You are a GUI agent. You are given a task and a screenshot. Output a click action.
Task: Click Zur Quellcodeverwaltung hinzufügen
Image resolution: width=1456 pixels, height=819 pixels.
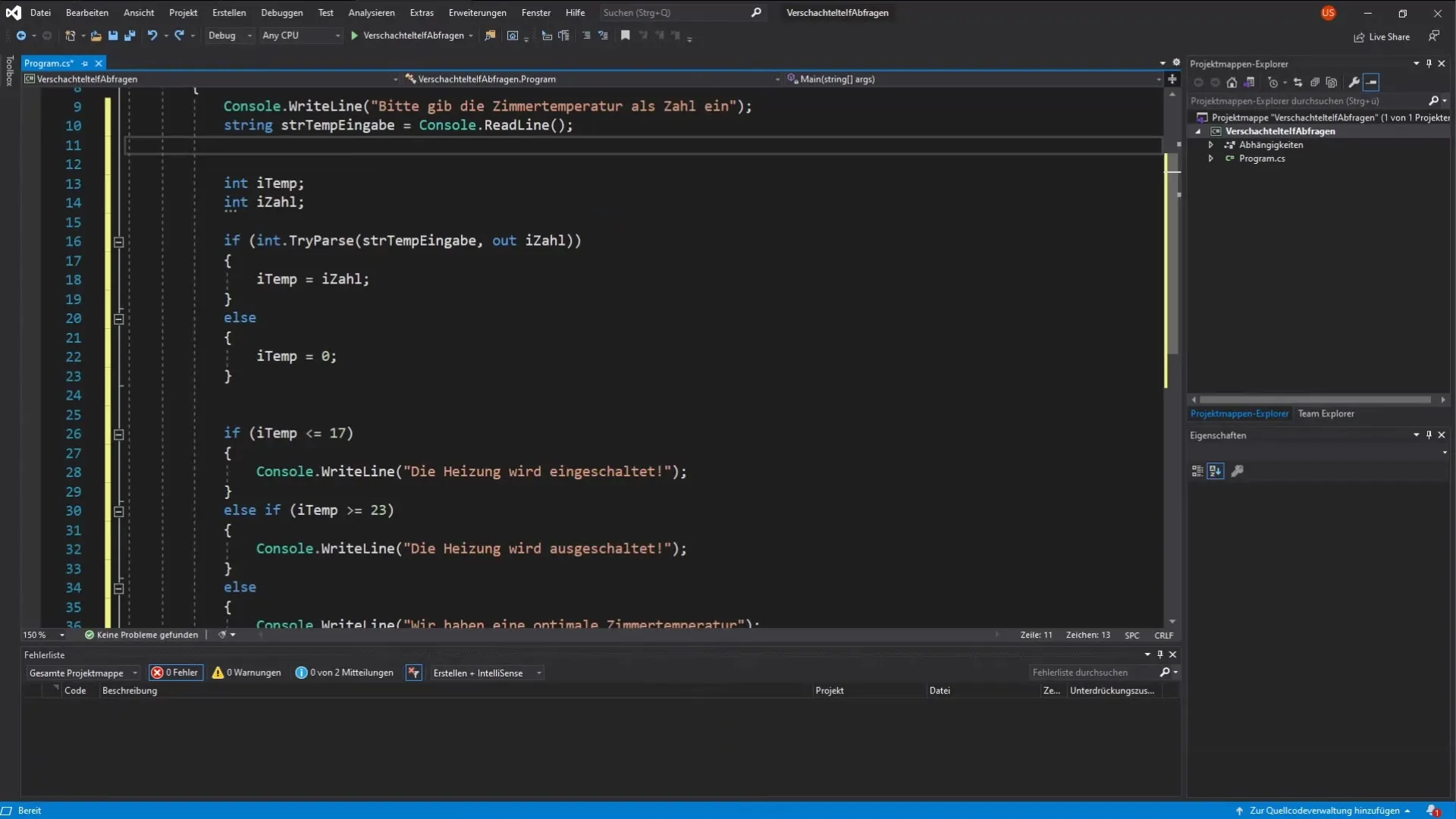coord(1324,811)
